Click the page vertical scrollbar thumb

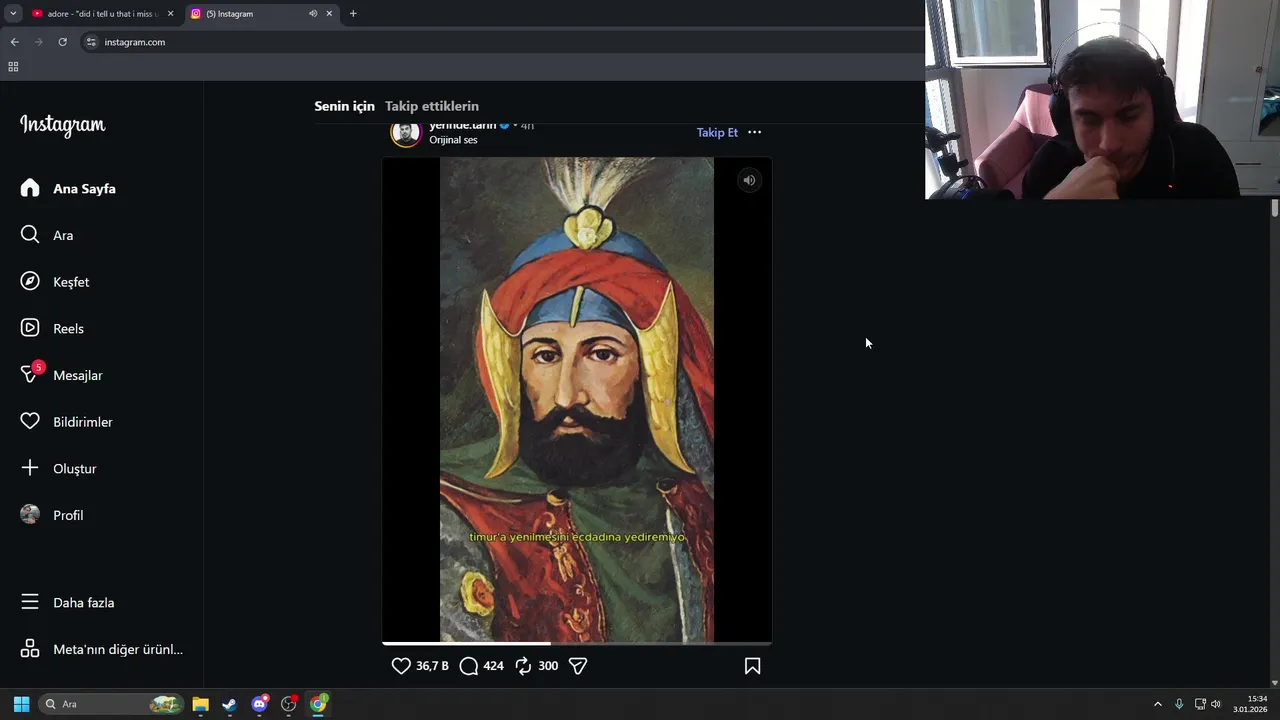coord(1275,208)
